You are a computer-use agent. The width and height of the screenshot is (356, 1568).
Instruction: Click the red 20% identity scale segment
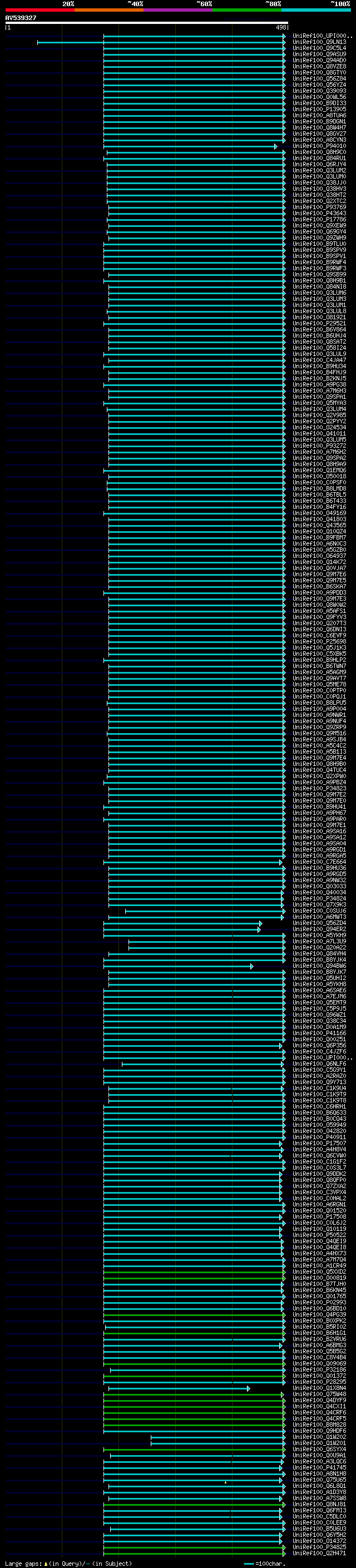pyautogui.click(x=39, y=10)
